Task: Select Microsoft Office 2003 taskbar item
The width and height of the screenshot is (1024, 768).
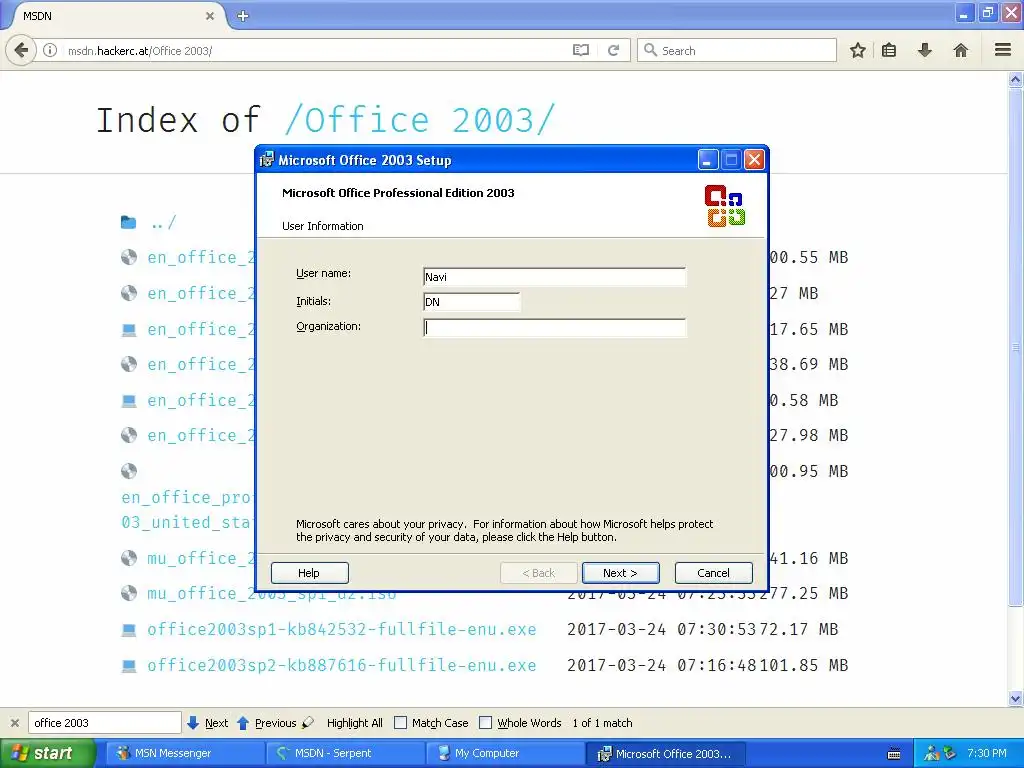Action: coord(665,754)
